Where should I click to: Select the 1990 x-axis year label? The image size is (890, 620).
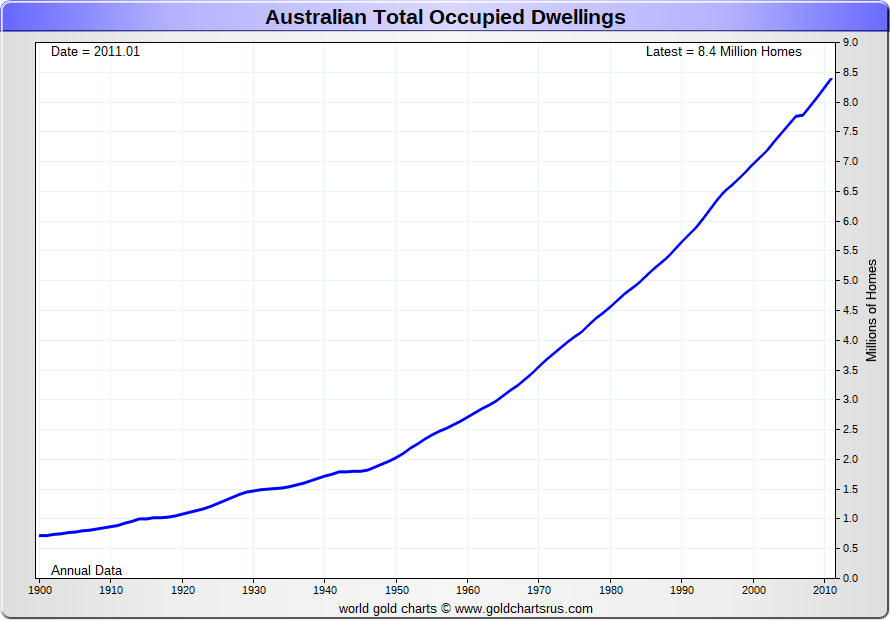(682, 590)
